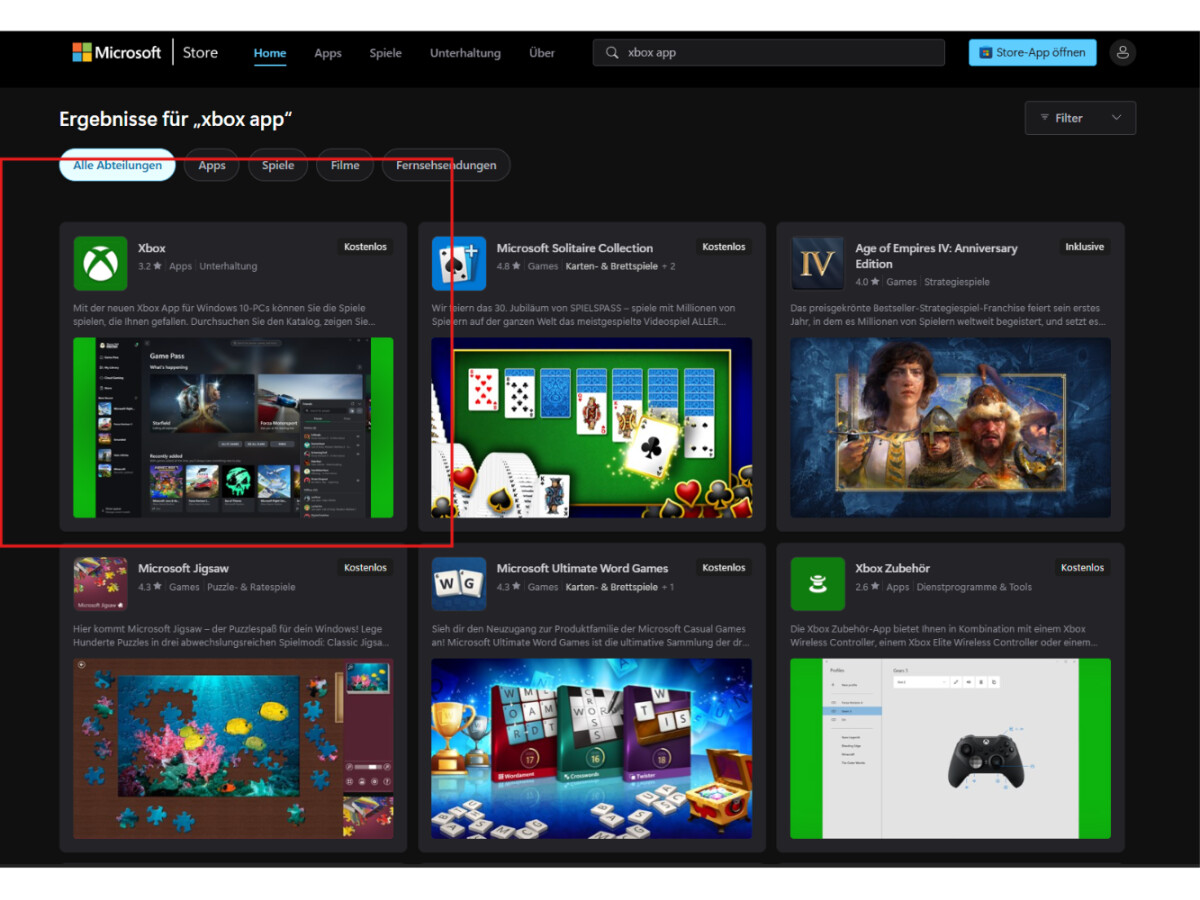This screenshot has width=1200, height=900.
Task: Click the Jigsaw underwater puzzle screenshot
Action: [233, 748]
